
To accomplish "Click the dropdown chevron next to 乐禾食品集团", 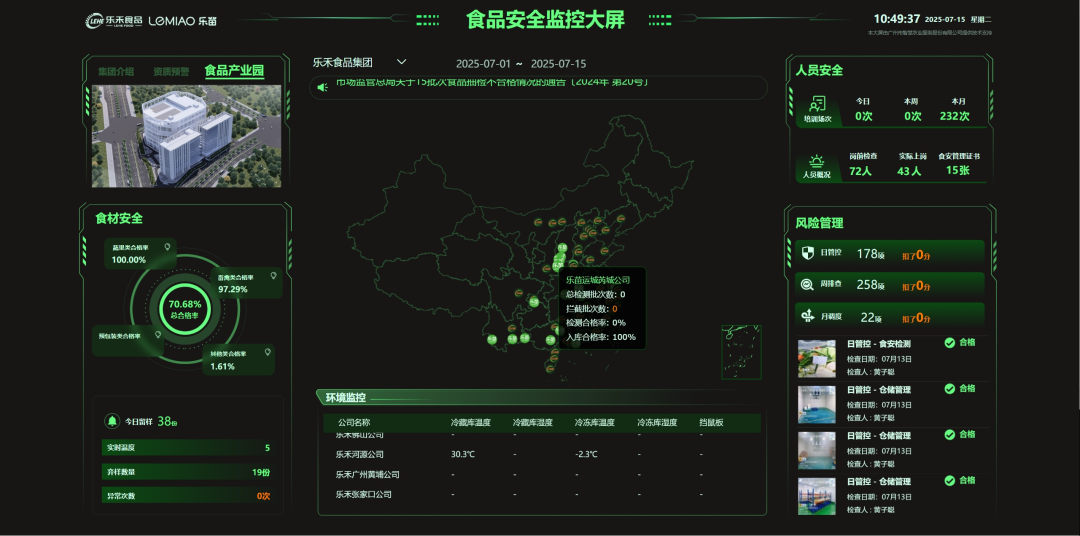I will tap(402, 63).
